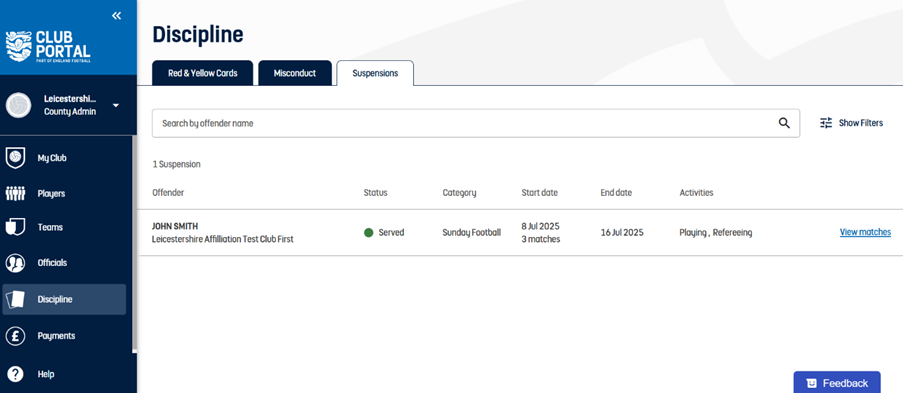The height and width of the screenshot is (393, 903).
Task: Click the Start date column header
Action: [540, 192]
